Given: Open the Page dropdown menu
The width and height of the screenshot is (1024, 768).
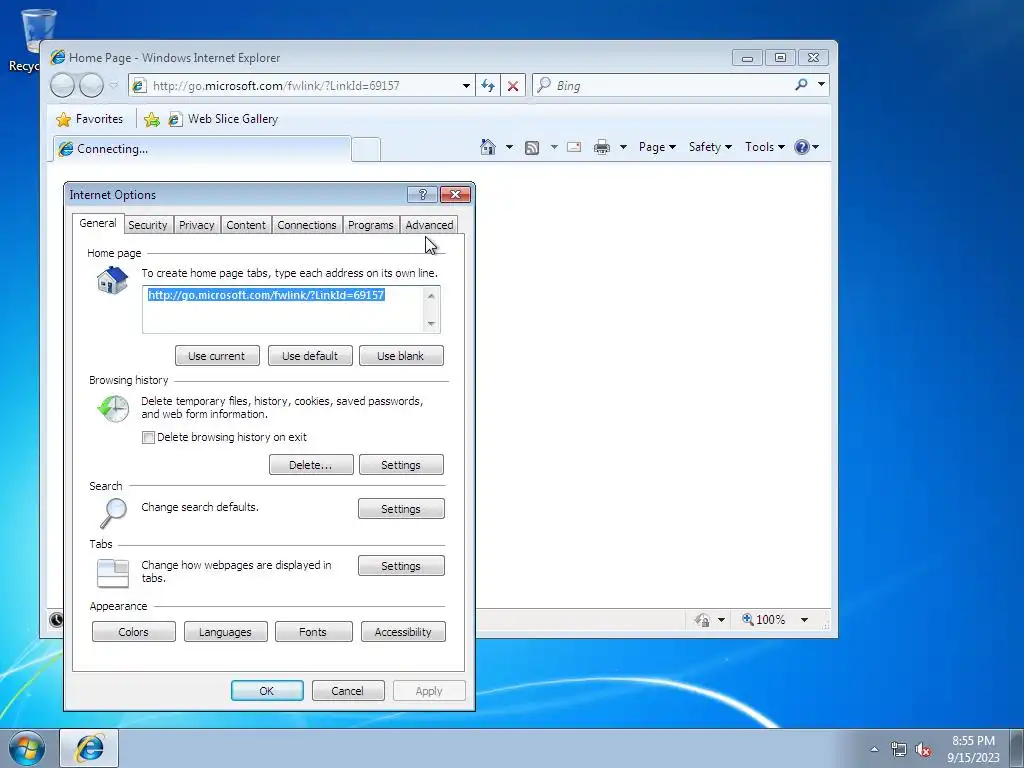Looking at the screenshot, I should tap(657, 147).
